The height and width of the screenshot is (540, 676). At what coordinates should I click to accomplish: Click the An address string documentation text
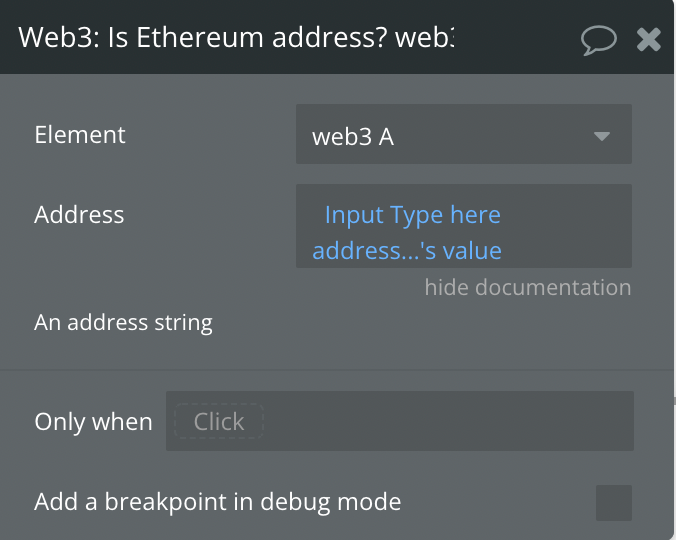(x=123, y=323)
